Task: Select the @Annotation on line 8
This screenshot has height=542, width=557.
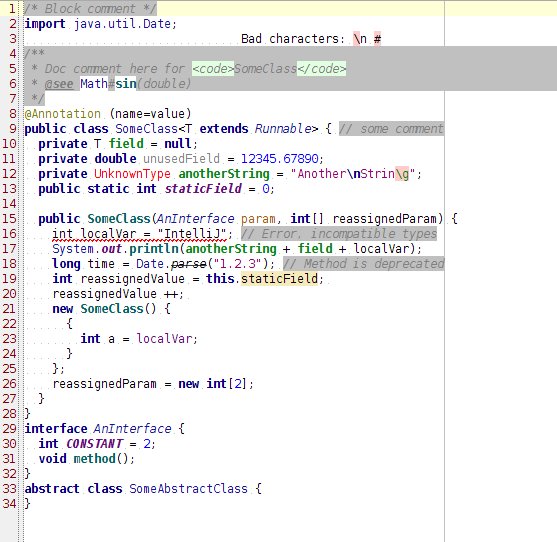Action: (x=63, y=114)
